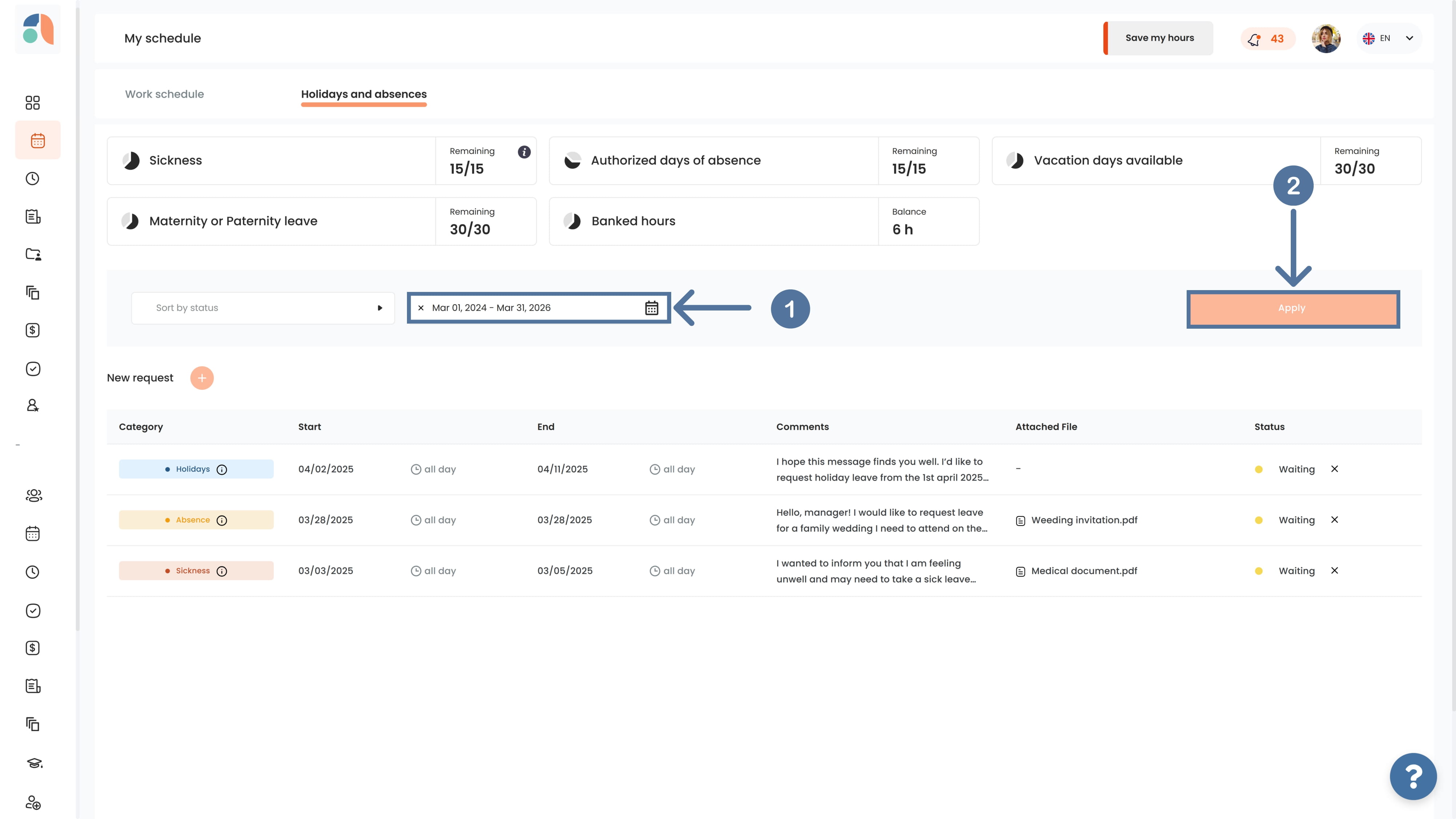The image size is (1456, 819).
Task: Switch to the Work schedule tab
Action: click(x=165, y=94)
